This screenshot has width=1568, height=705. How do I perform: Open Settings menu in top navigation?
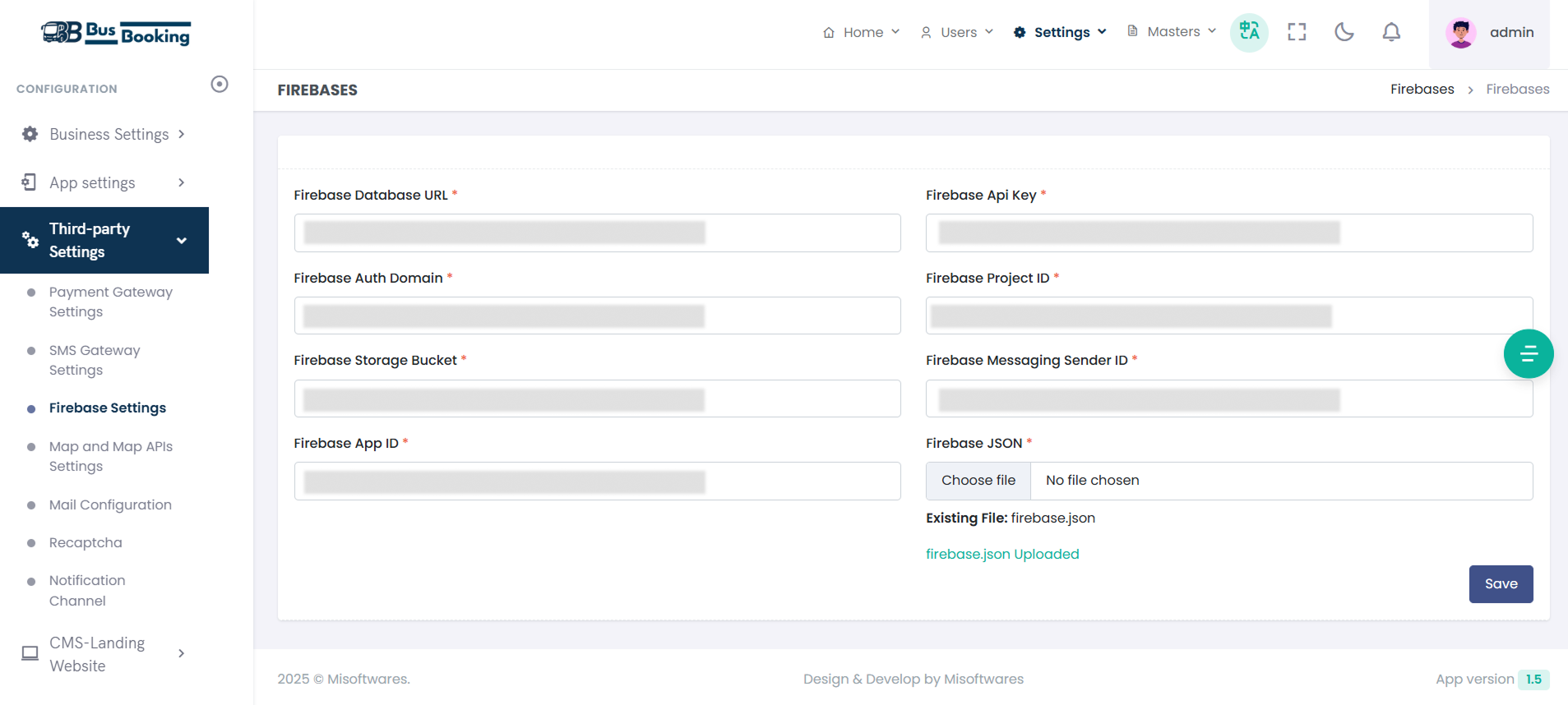pyautogui.click(x=1060, y=32)
